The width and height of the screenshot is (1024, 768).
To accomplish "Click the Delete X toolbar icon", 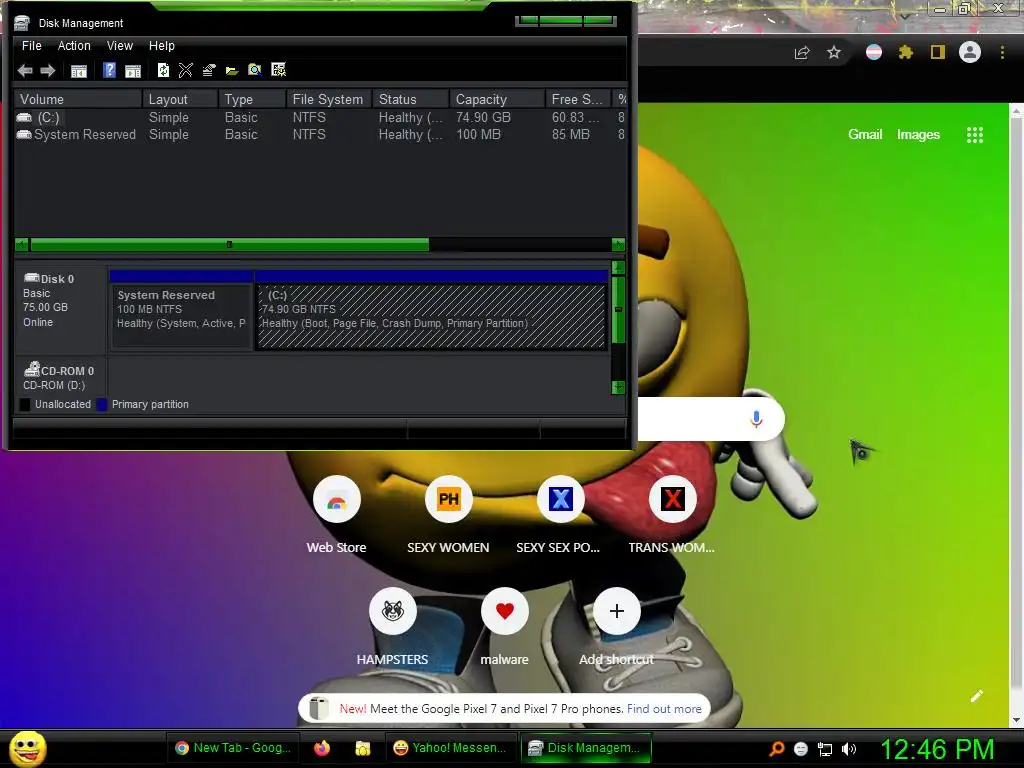I will click(185, 70).
